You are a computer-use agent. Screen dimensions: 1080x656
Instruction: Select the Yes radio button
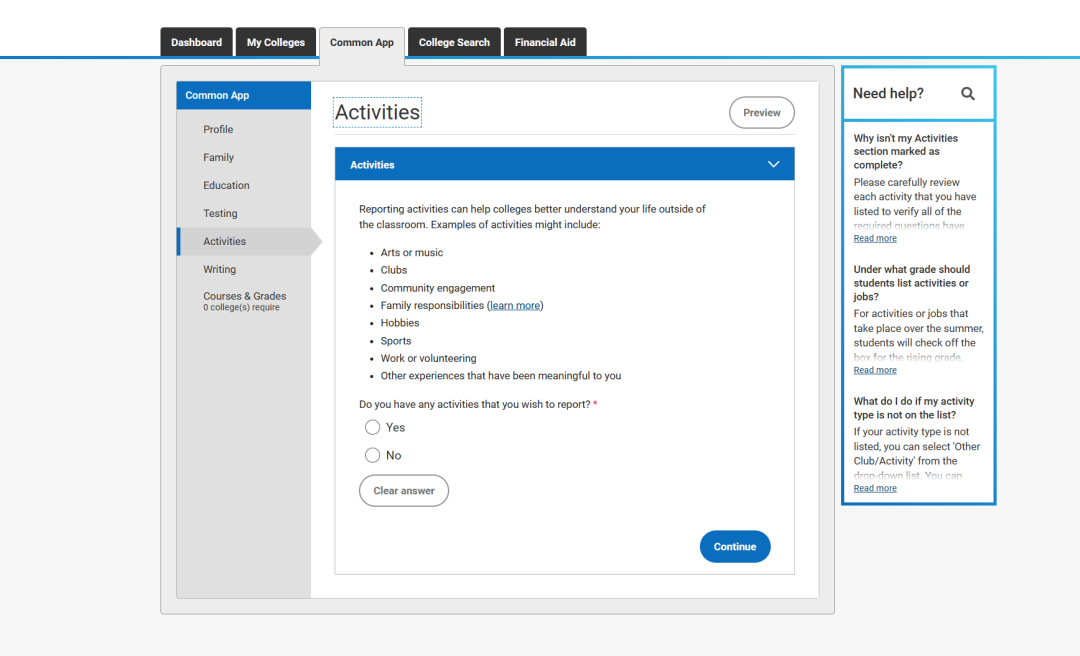click(x=373, y=427)
